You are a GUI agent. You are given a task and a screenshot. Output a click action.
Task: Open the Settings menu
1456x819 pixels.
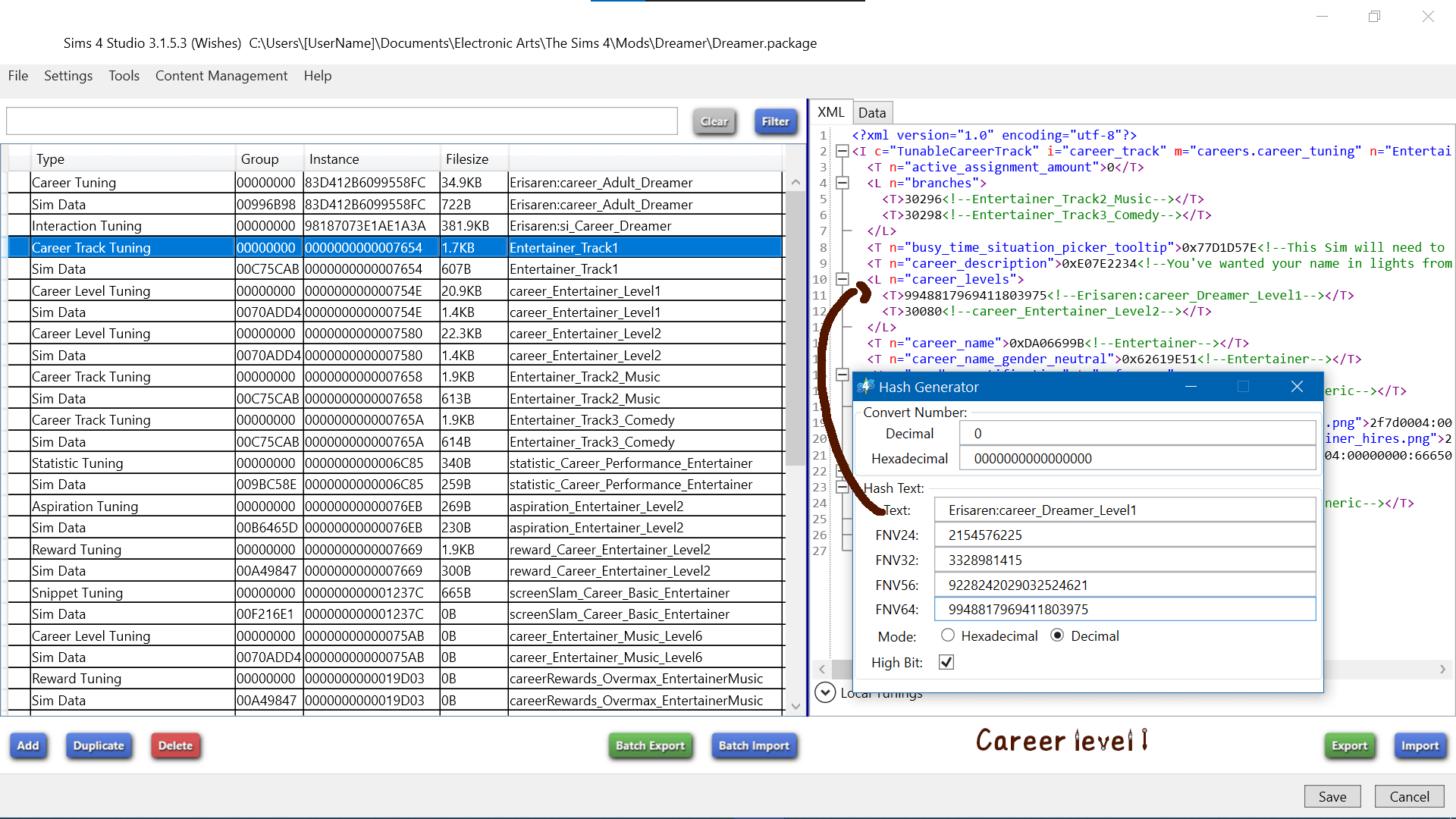click(x=68, y=76)
